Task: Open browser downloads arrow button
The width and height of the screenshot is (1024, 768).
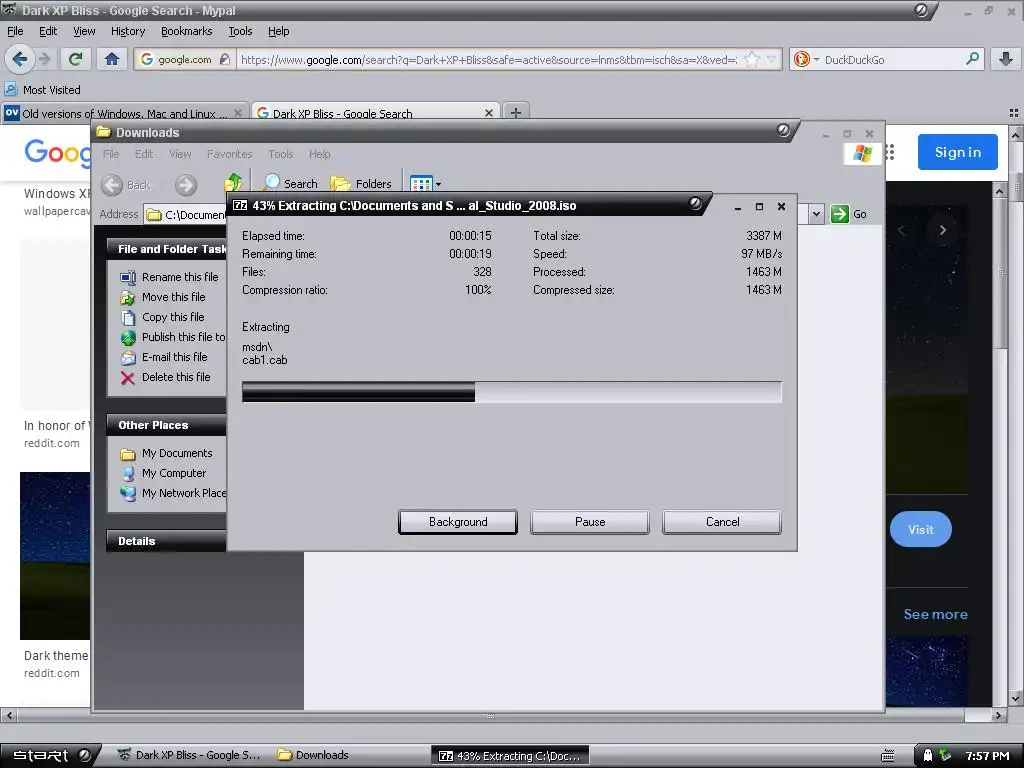Action: [1006, 59]
